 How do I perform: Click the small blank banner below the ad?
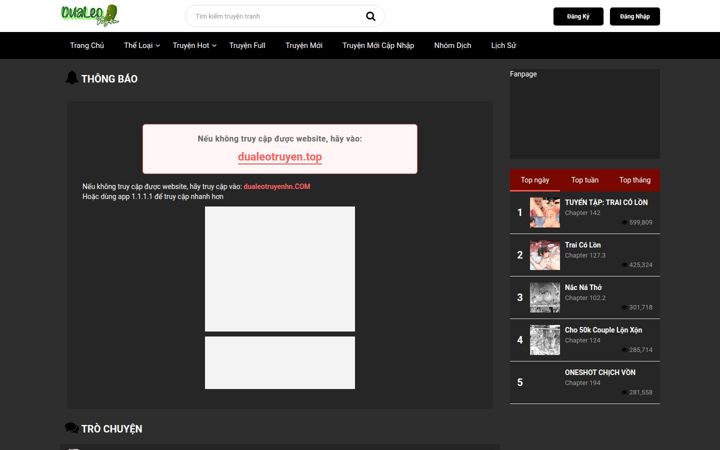280,363
